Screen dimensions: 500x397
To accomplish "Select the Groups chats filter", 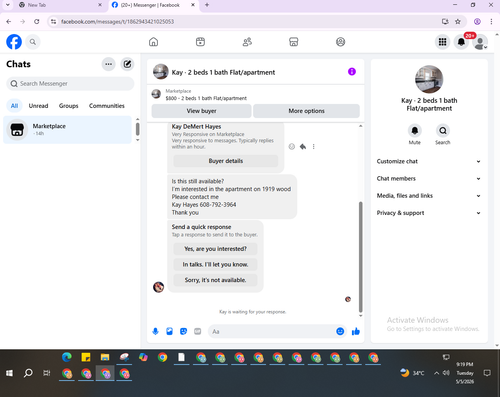I will coord(68,106).
